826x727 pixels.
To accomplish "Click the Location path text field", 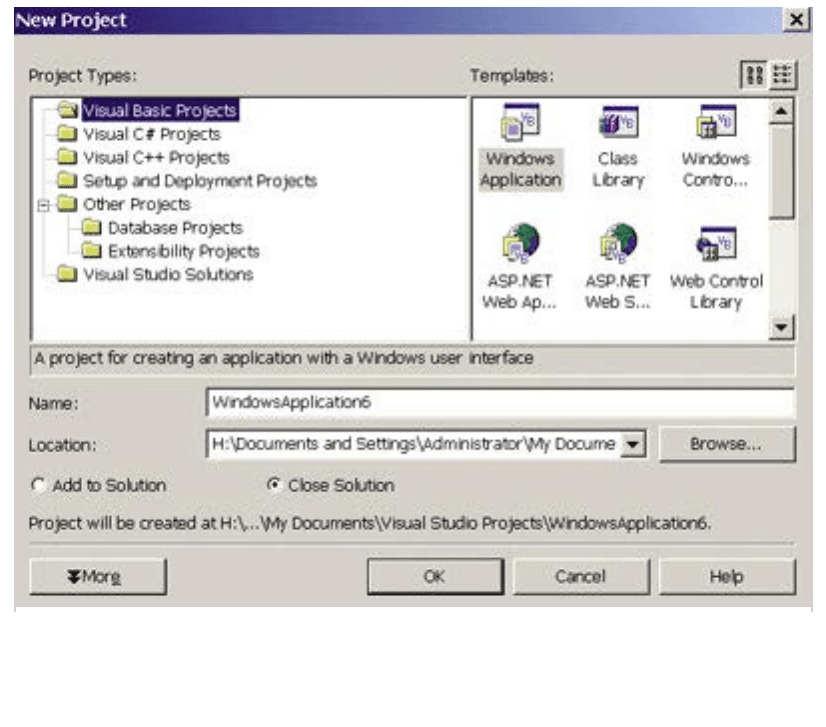I will (414, 444).
